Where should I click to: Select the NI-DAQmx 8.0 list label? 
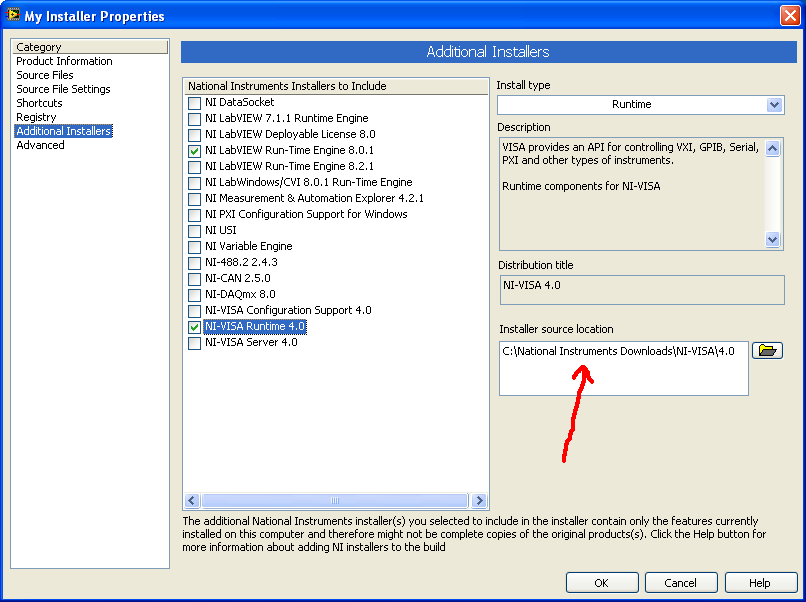[x=240, y=295]
